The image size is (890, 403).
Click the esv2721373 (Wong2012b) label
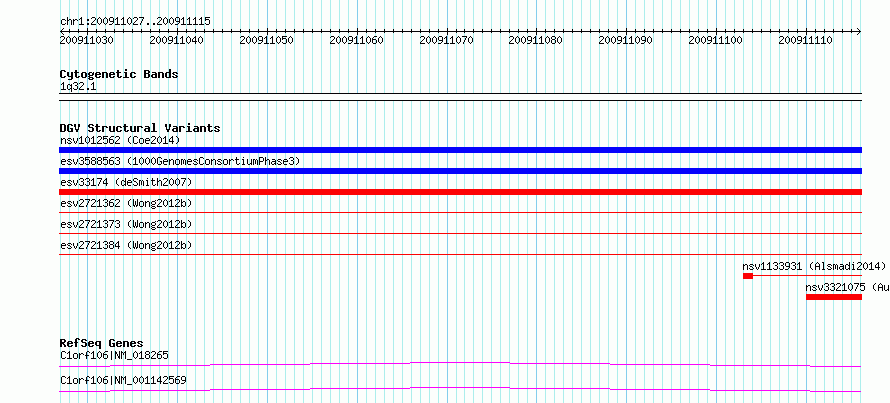coord(126,224)
